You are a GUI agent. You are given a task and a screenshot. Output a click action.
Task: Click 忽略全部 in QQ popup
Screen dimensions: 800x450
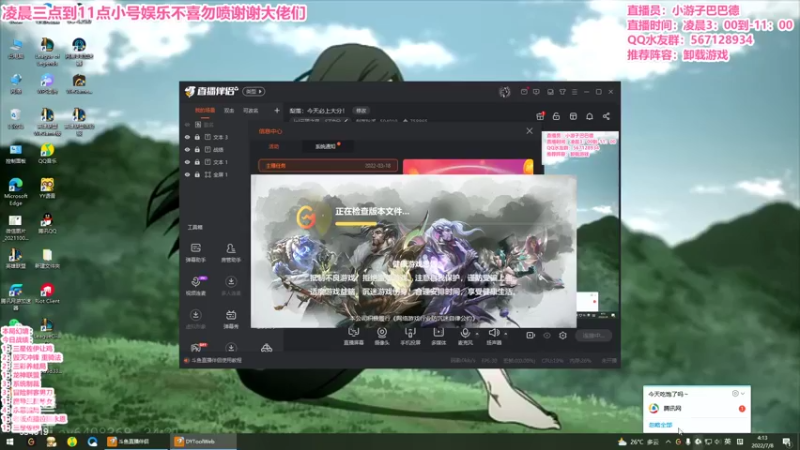(660, 425)
